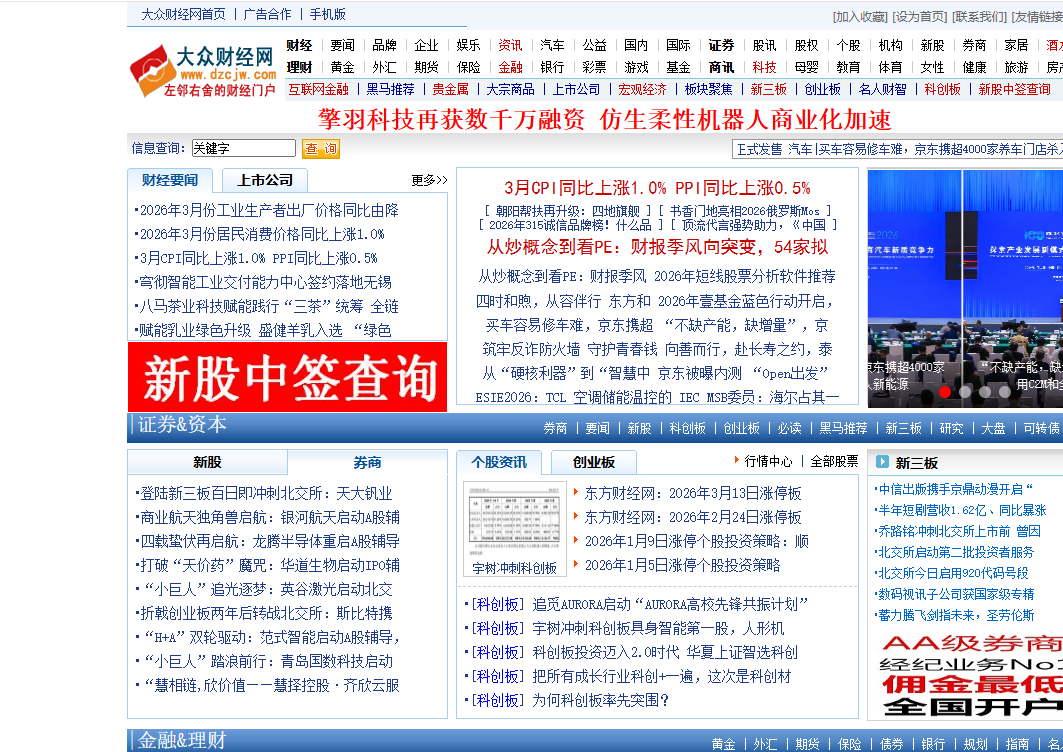Image resolution: width=1063 pixels, height=752 pixels.
Task: Open 蓄力腾飞剑指未来 article
Action: (955, 615)
